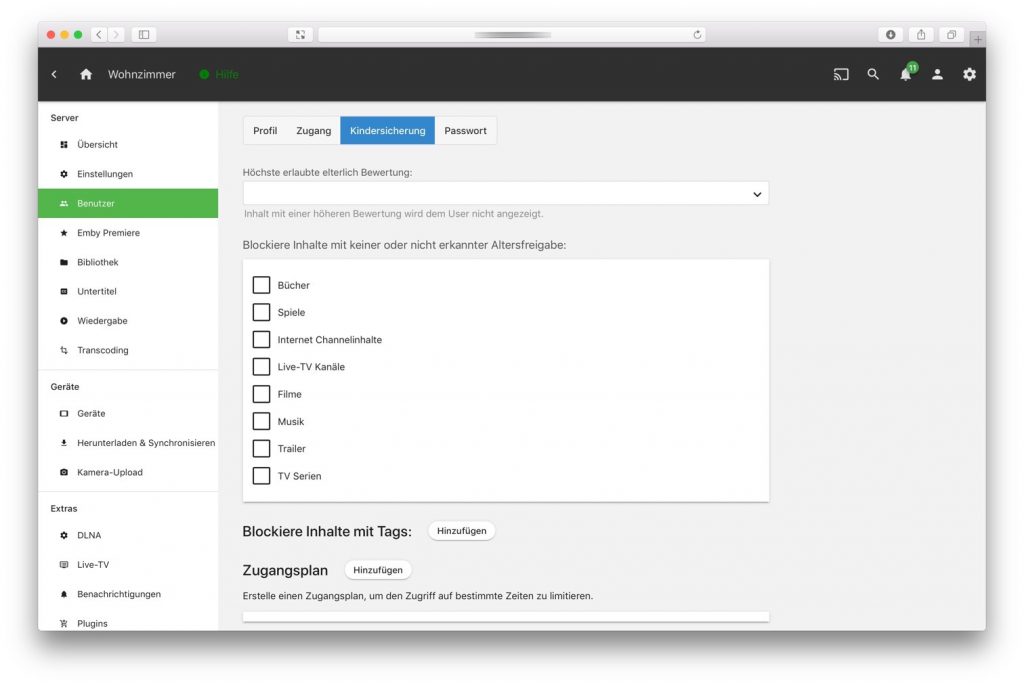1024x685 pixels.
Task: Reload the page in Safari
Action: (697, 35)
